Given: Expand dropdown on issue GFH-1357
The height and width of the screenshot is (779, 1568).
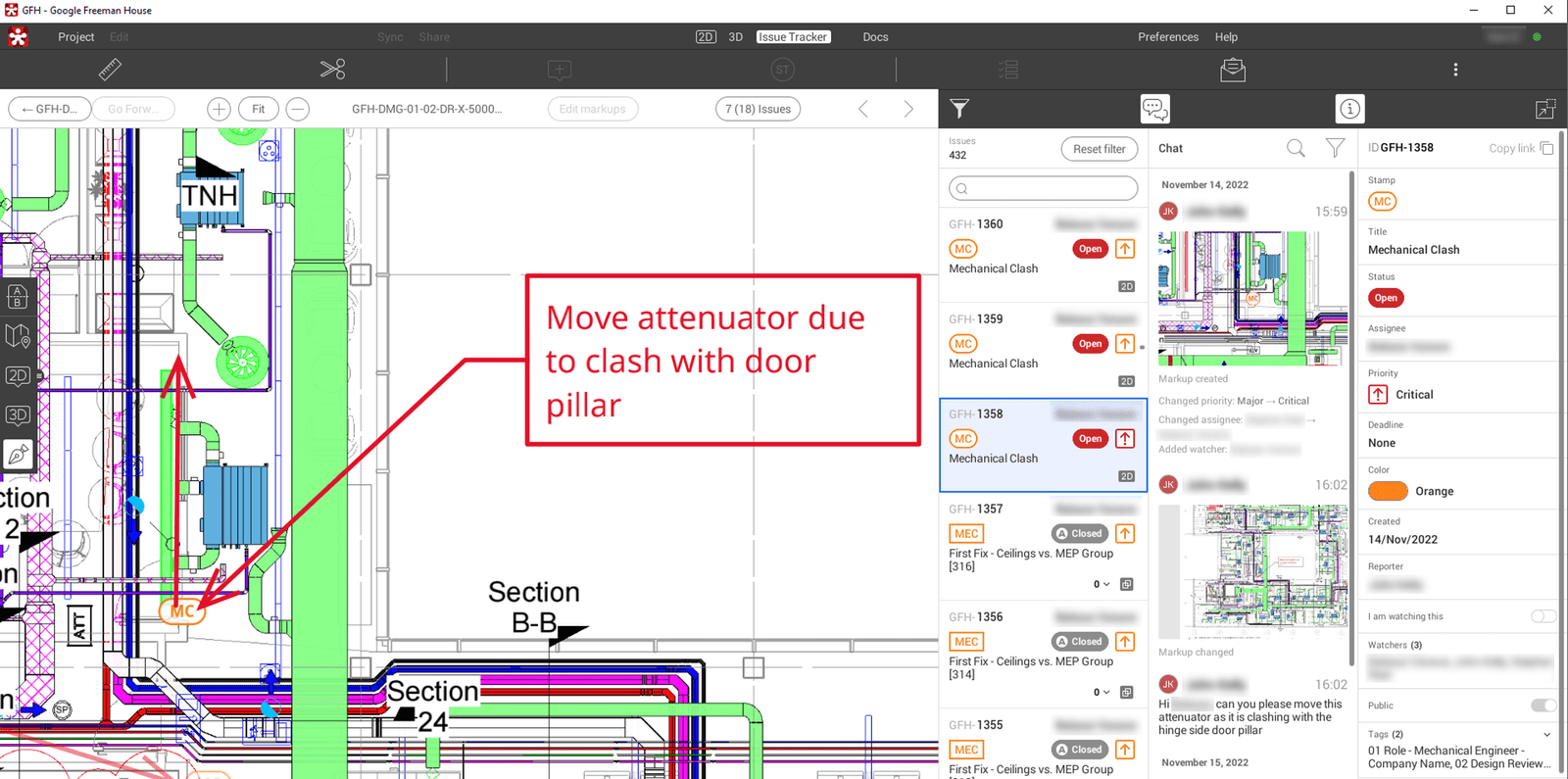Looking at the screenshot, I should tap(1106, 585).
